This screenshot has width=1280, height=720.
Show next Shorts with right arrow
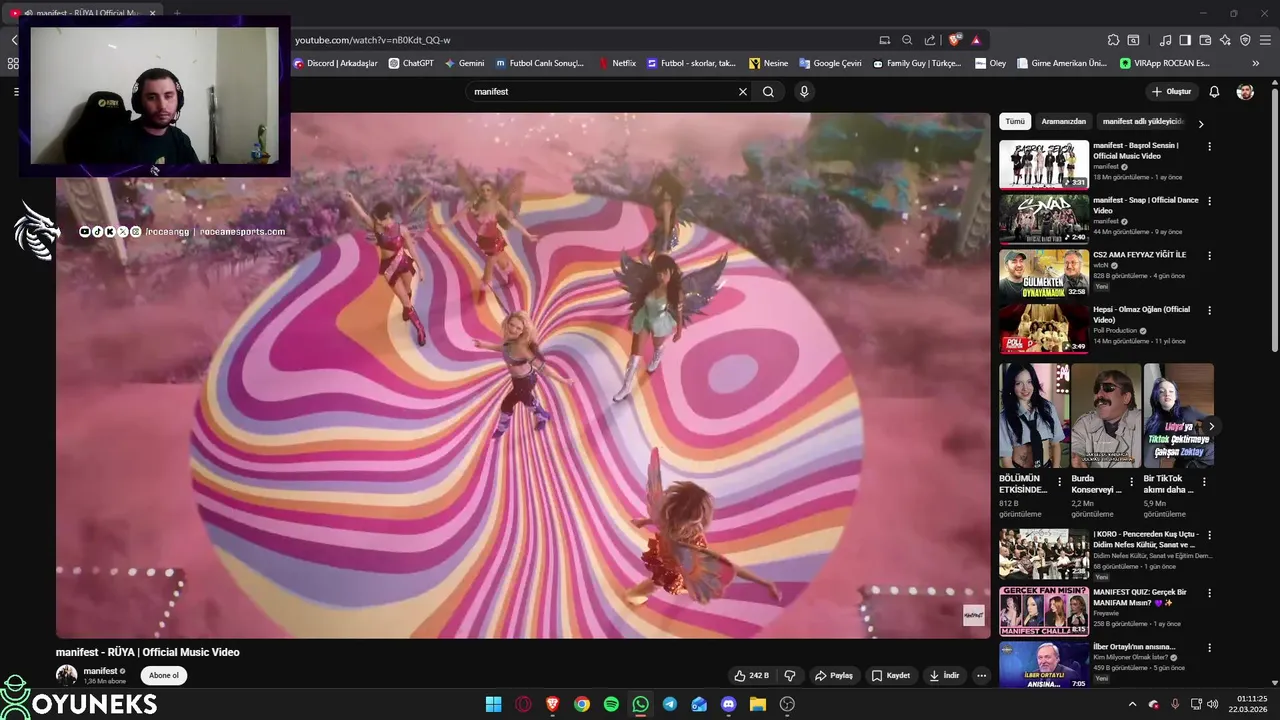[x=1211, y=426]
